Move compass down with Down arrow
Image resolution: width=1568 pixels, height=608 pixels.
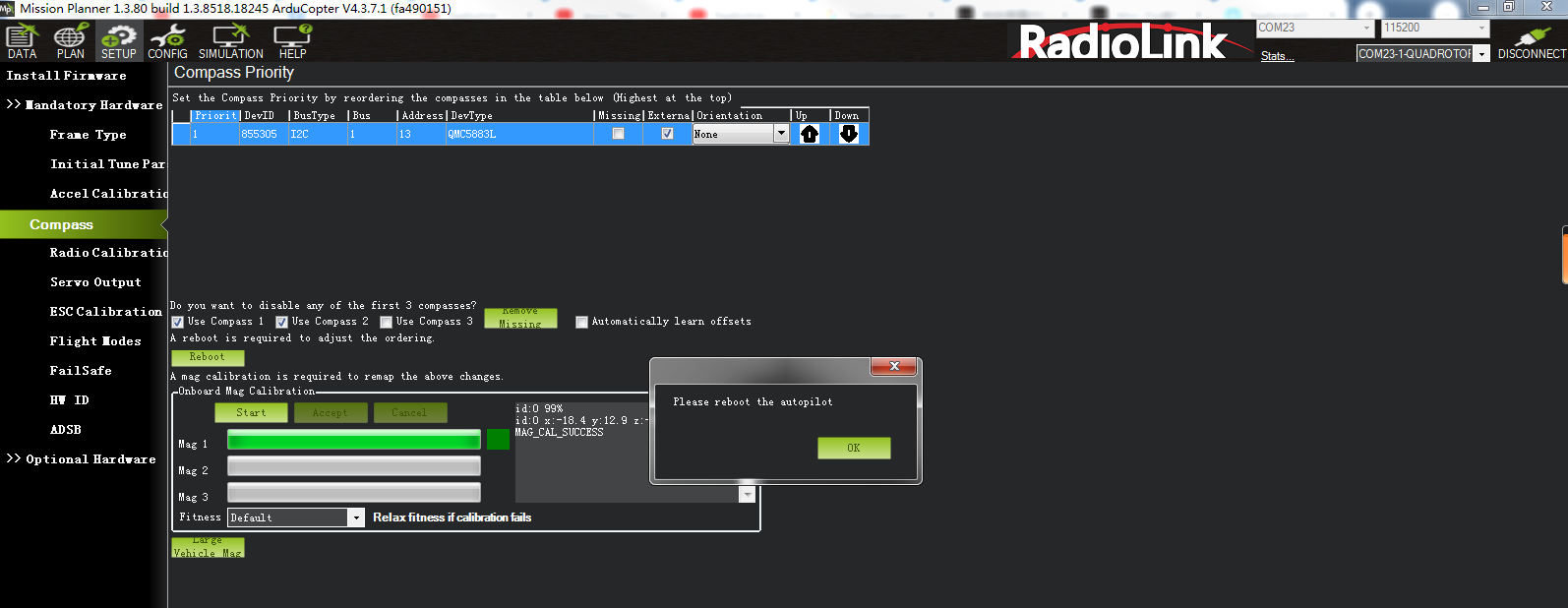[848, 134]
